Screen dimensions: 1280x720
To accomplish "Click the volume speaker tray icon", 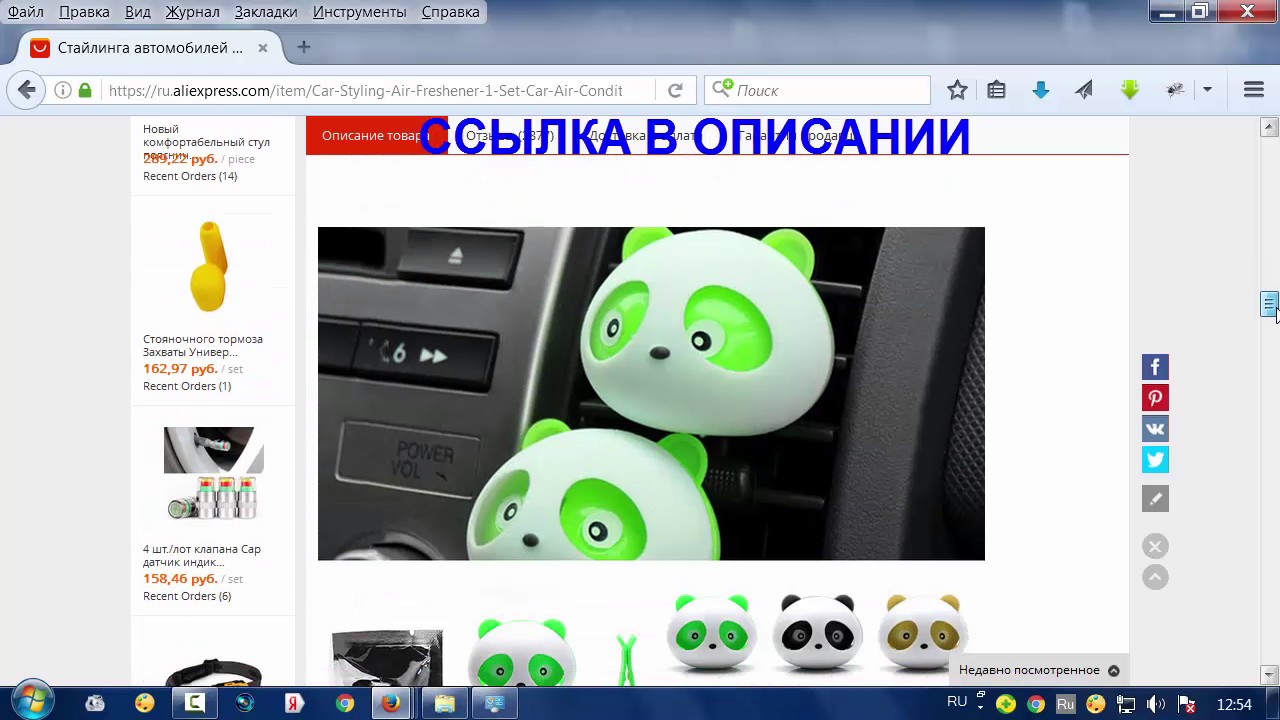I will click(x=1156, y=704).
